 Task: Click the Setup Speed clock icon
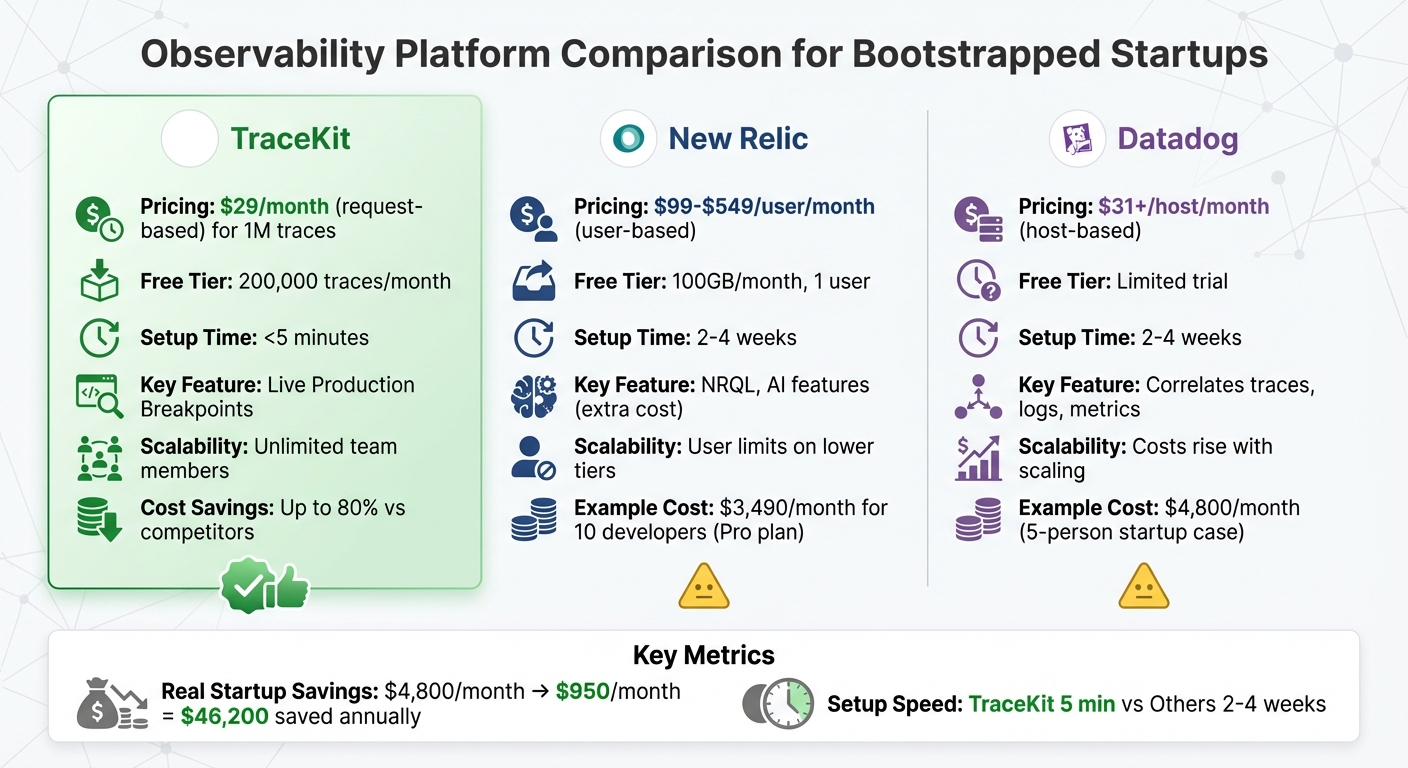click(x=778, y=703)
